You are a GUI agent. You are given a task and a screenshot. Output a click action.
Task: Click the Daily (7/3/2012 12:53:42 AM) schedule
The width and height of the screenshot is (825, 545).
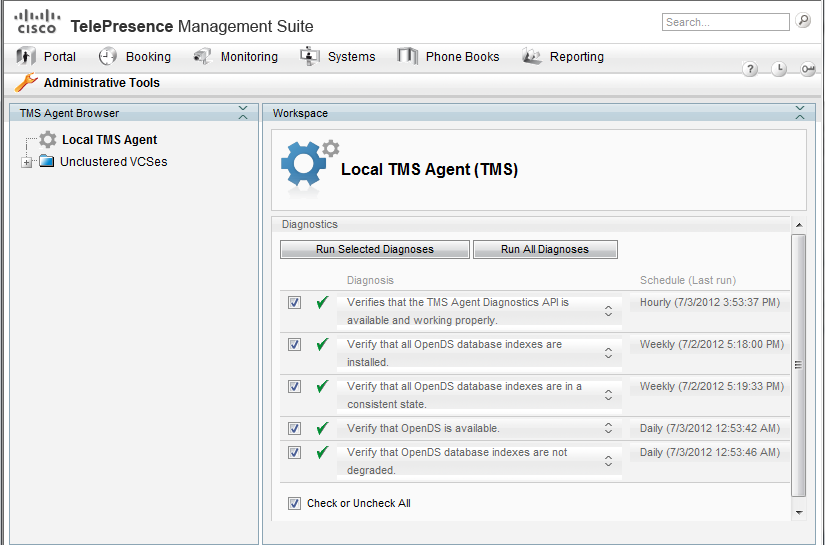(x=710, y=428)
